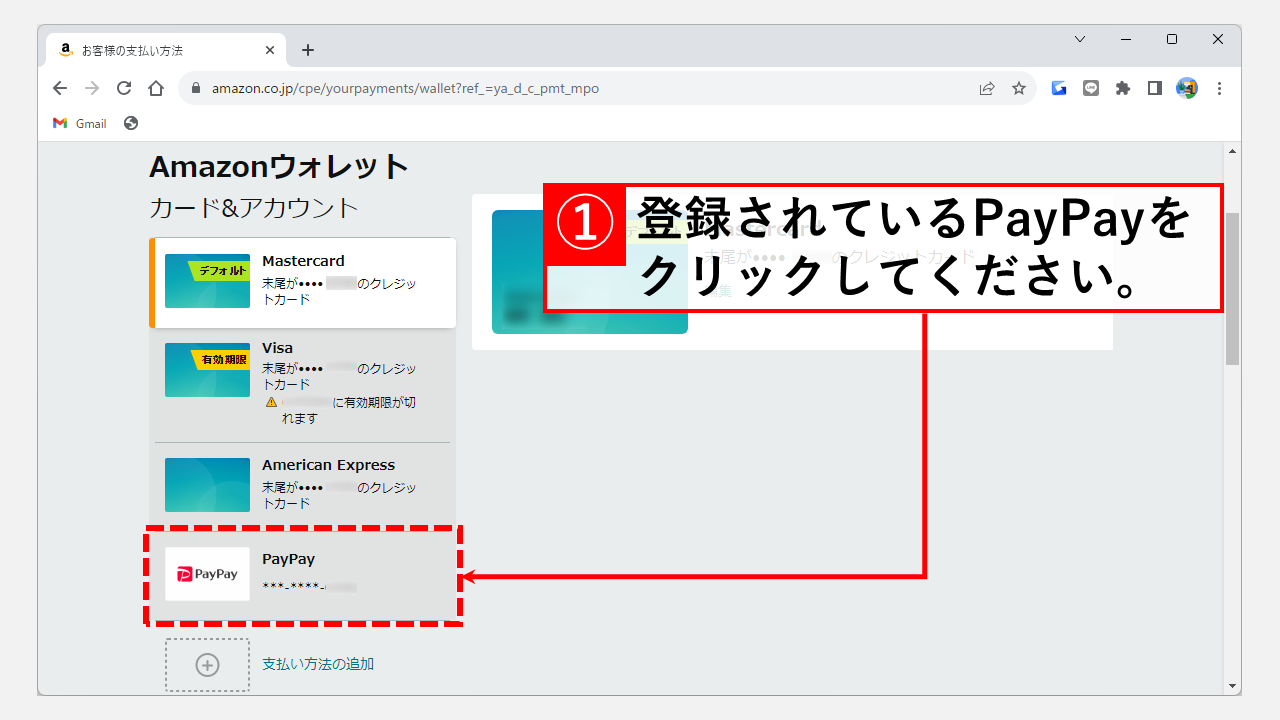Screen dimensions: 1280x720
Task: Reload the page with the refresh icon
Action: (124, 88)
